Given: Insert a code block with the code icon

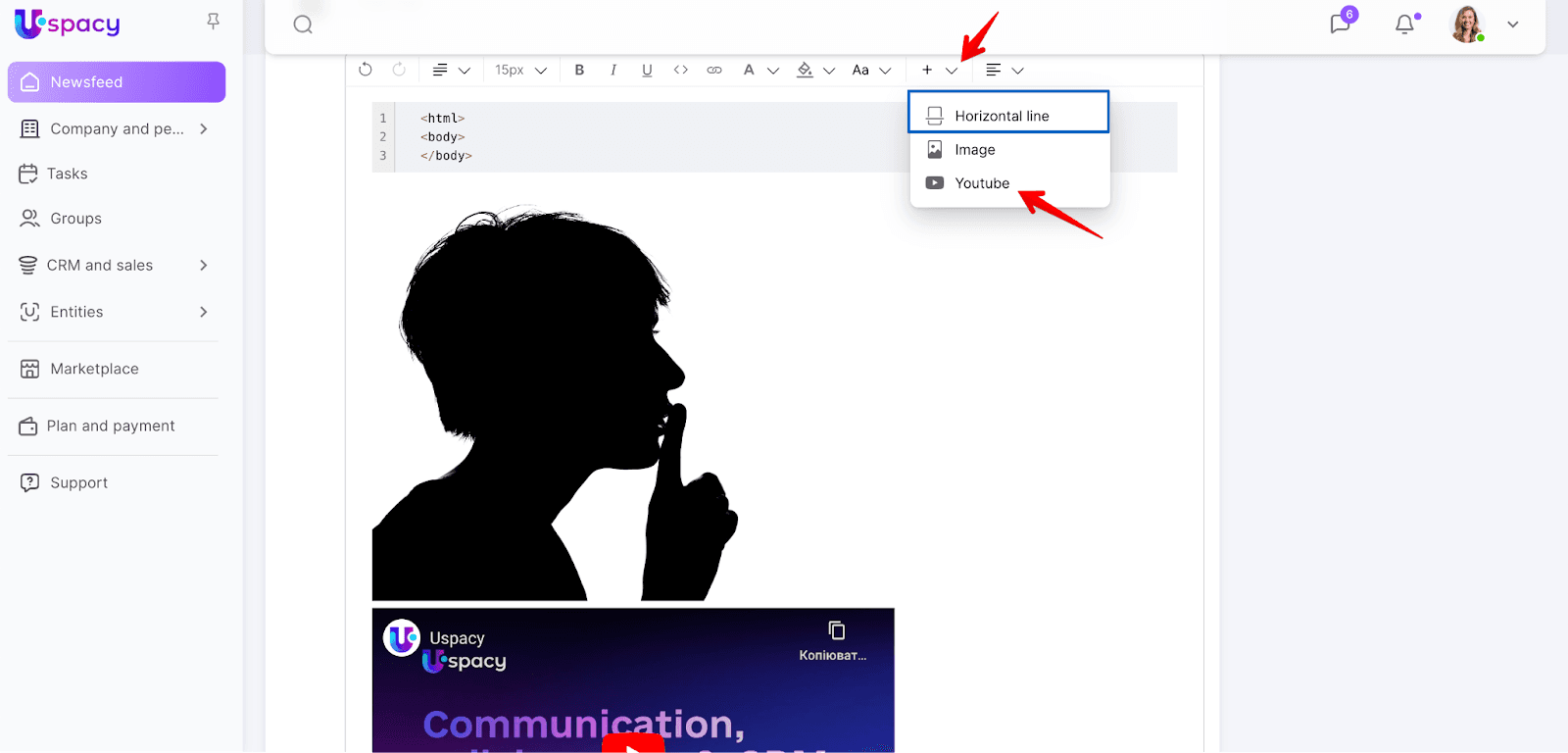Looking at the screenshot, I should (x=681, y=70).
